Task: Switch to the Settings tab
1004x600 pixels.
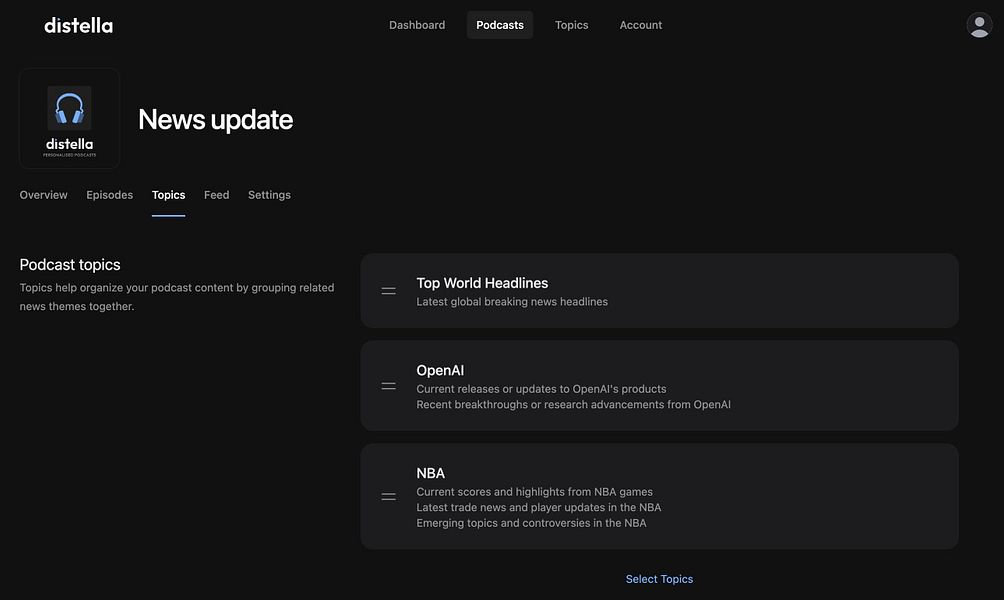Action: tap(269, 195)
